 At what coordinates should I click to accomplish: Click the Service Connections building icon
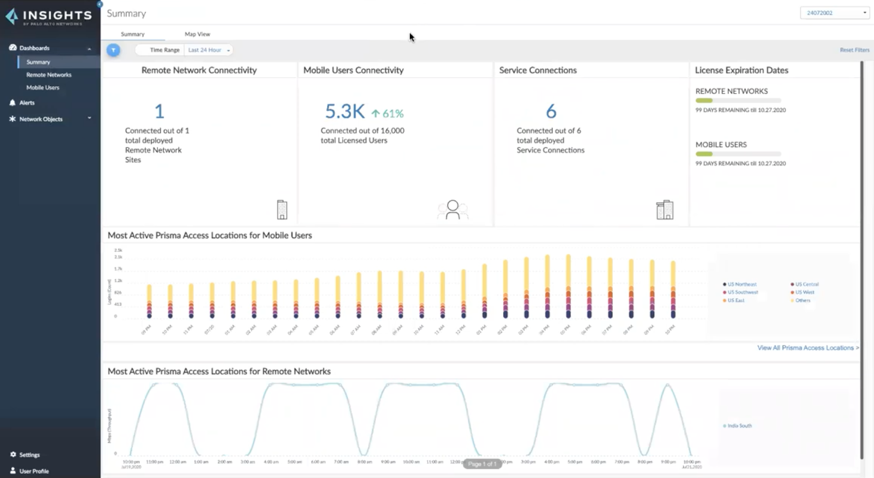(x=664, y=209)
